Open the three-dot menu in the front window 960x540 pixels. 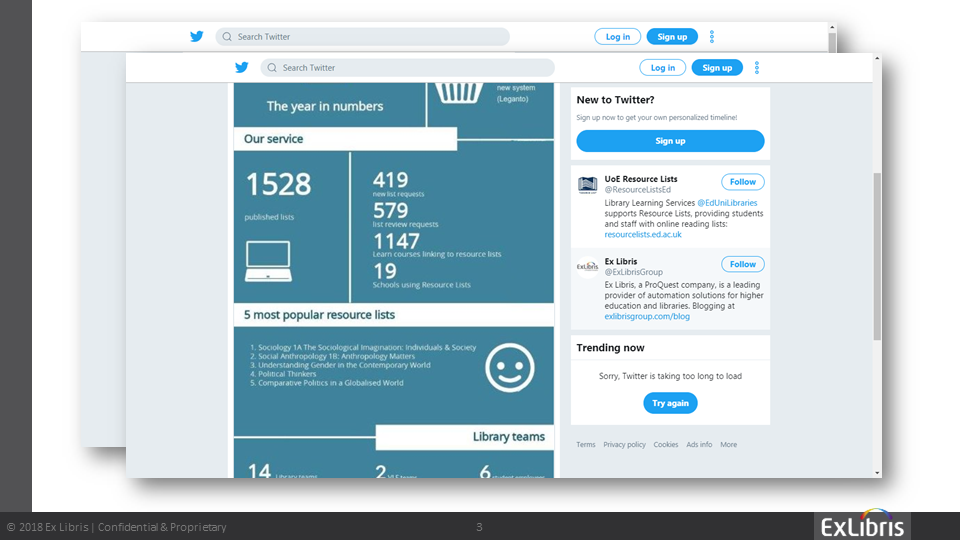coord(757,68)
